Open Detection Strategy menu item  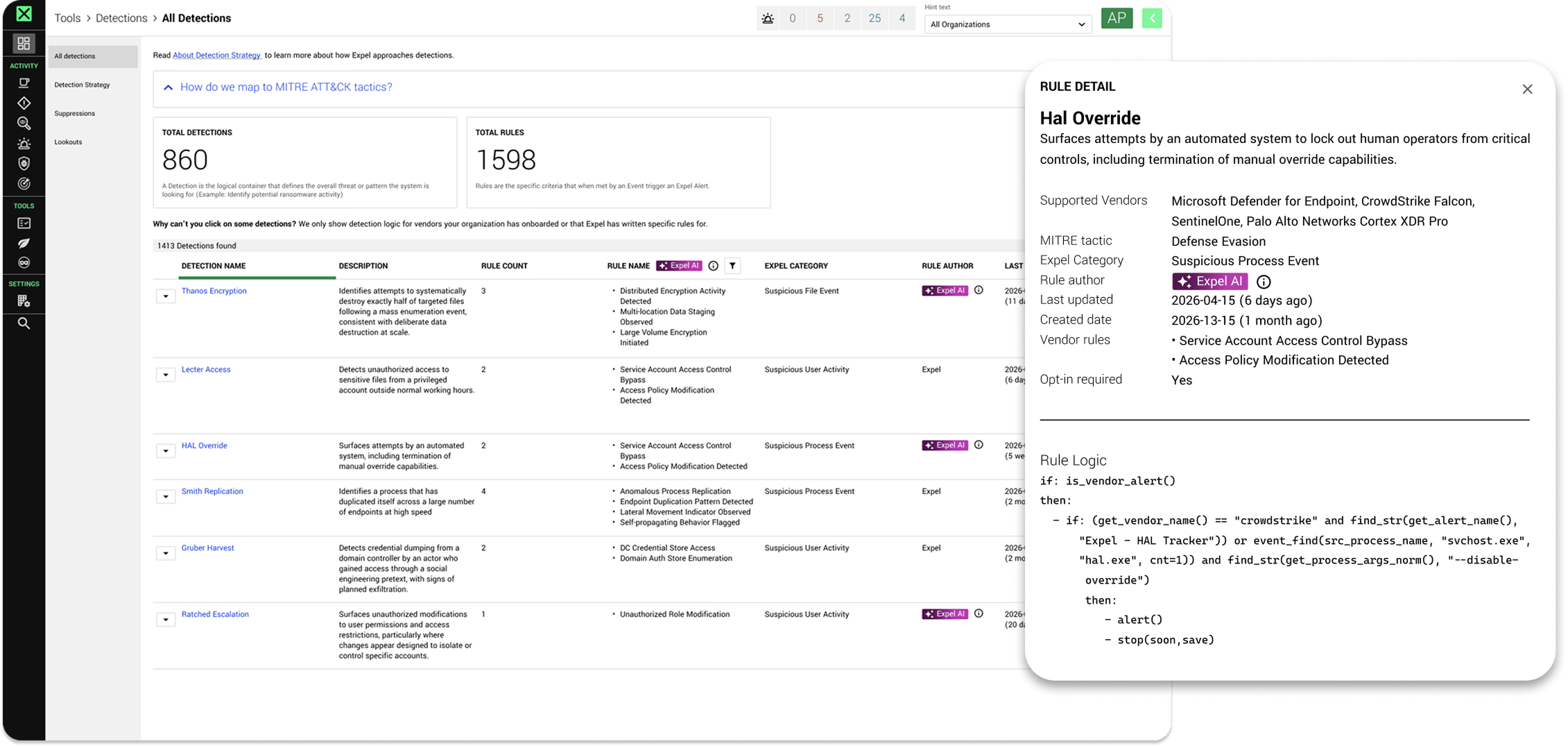coord(82,85)
